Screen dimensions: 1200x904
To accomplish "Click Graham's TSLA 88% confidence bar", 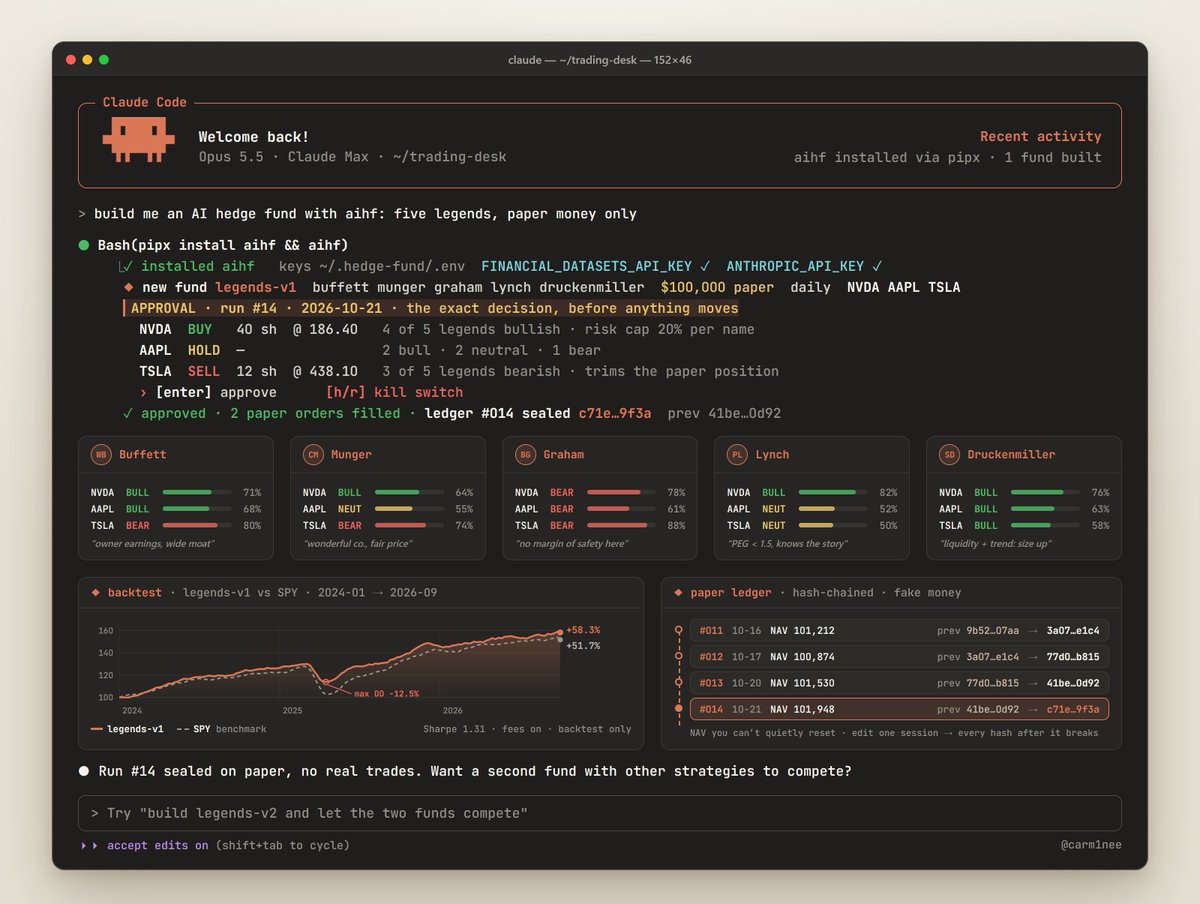I will tap(621, 525).
